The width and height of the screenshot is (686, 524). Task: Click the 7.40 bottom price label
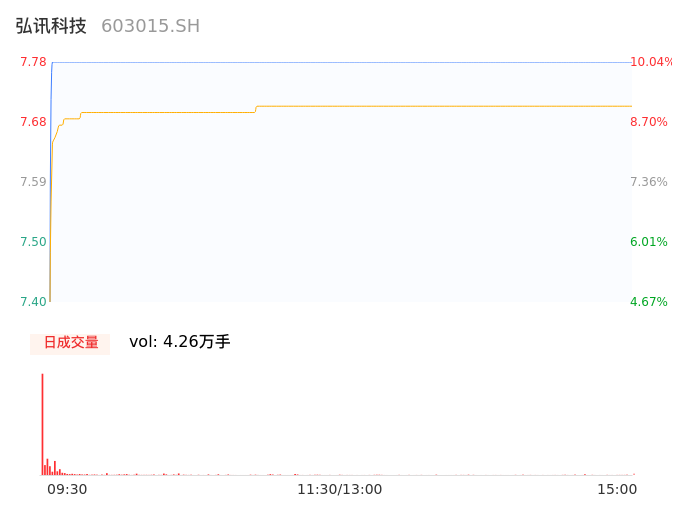pos(33,302)
